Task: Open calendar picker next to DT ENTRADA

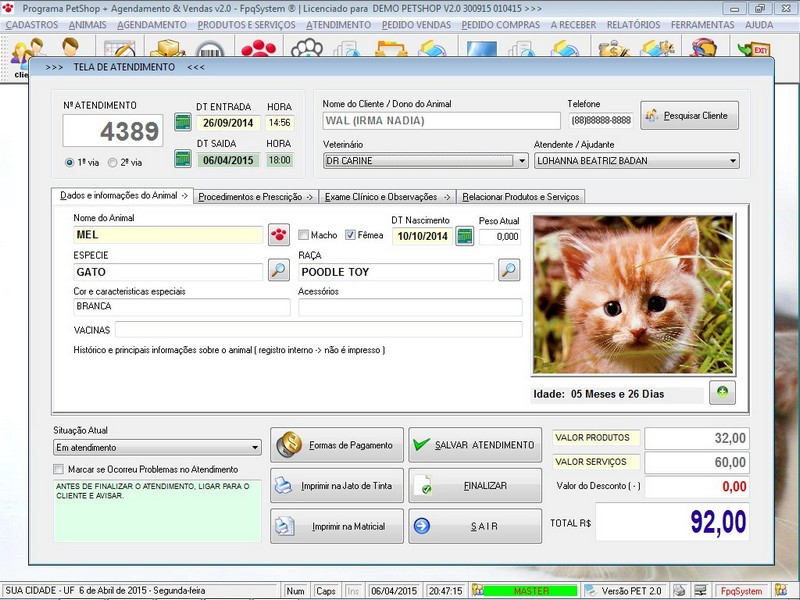Action: [182, 123]
